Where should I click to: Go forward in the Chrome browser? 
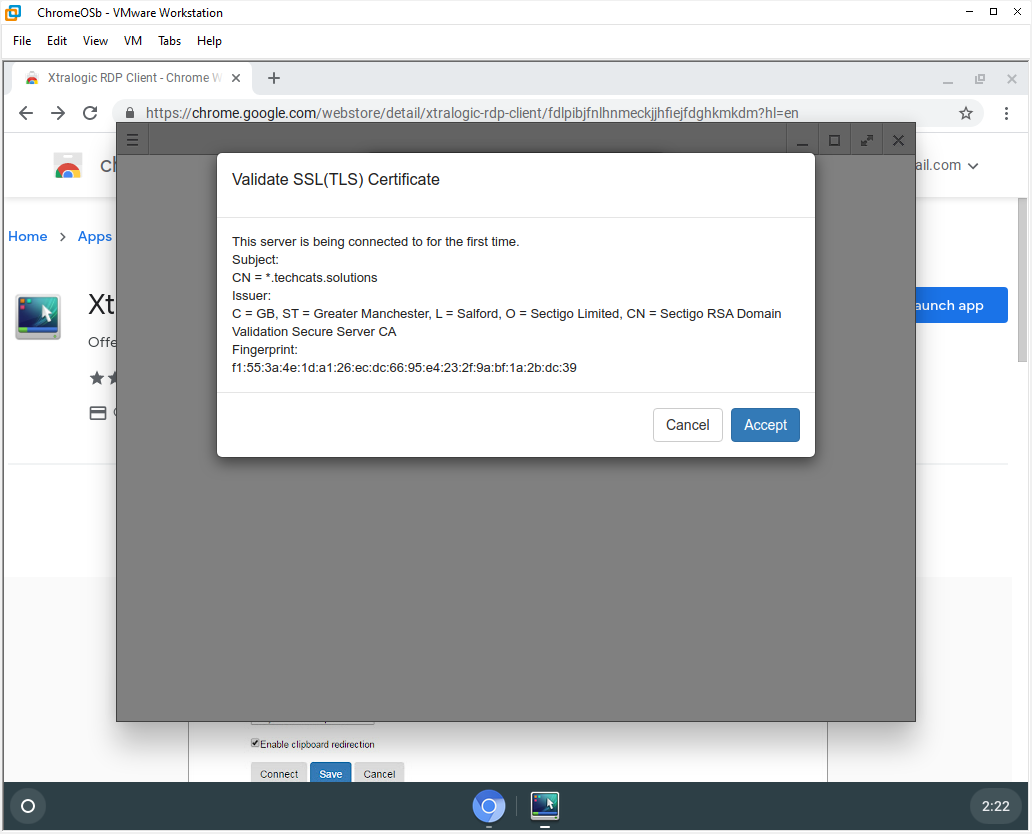(58, 113)
